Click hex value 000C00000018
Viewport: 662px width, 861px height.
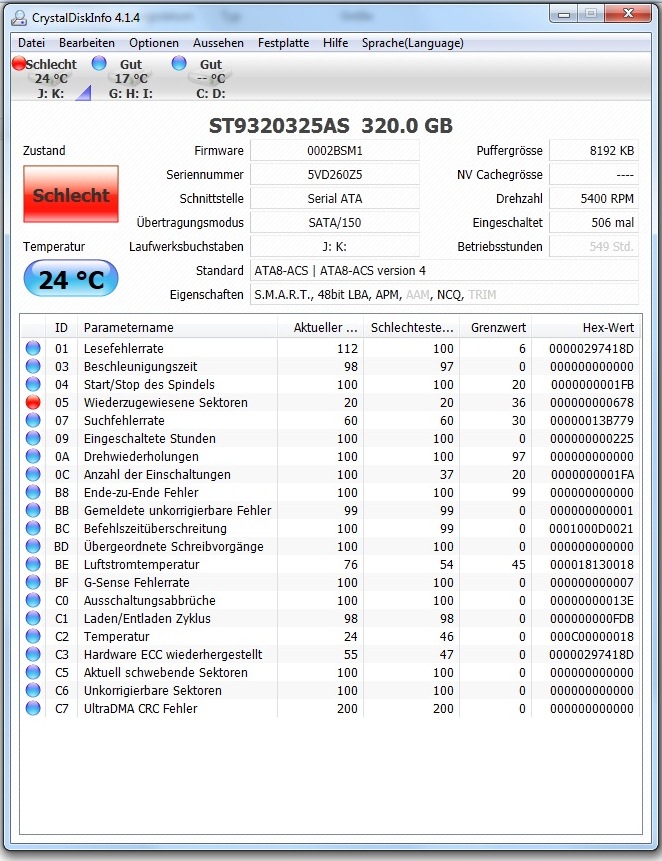point(592,636)
